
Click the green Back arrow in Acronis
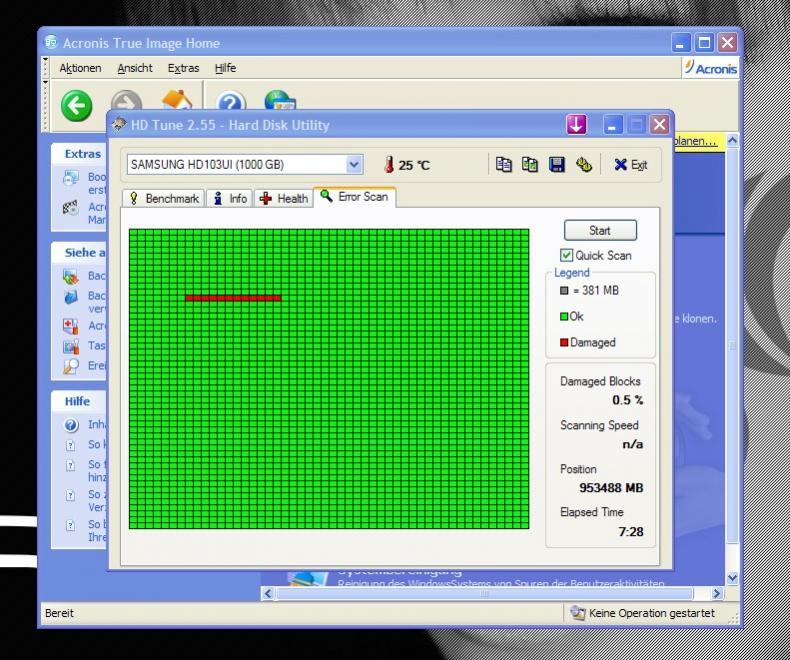[77, 106]
